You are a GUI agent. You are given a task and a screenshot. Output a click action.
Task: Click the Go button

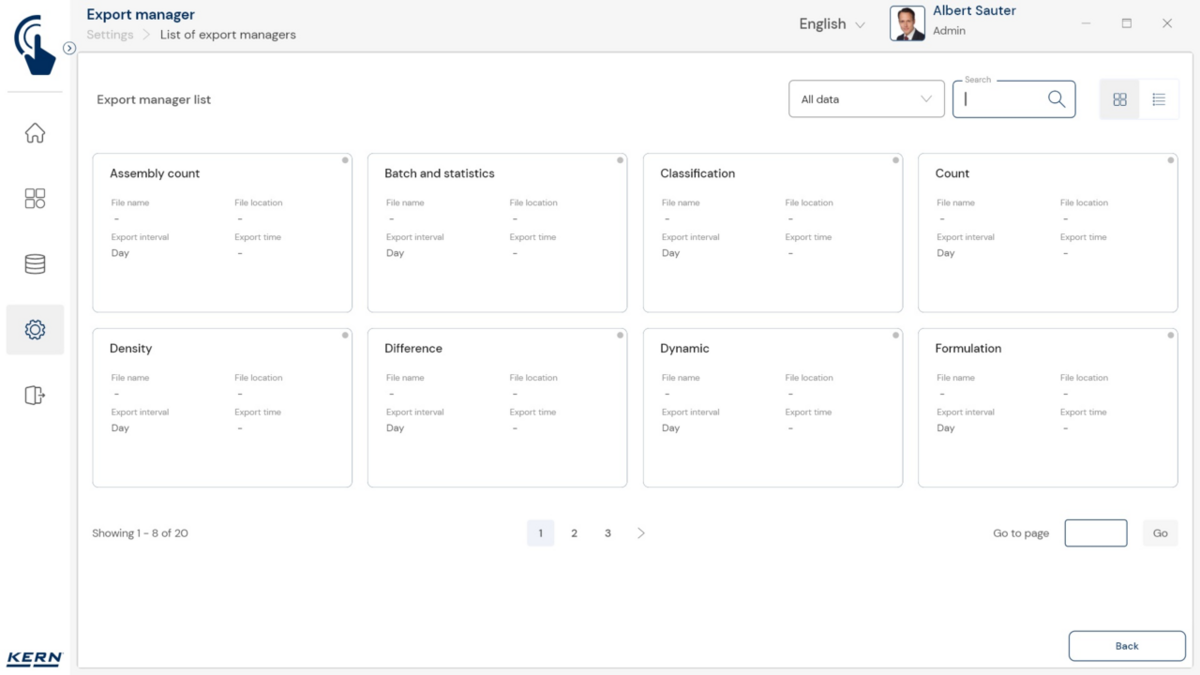click(1160, 533)
